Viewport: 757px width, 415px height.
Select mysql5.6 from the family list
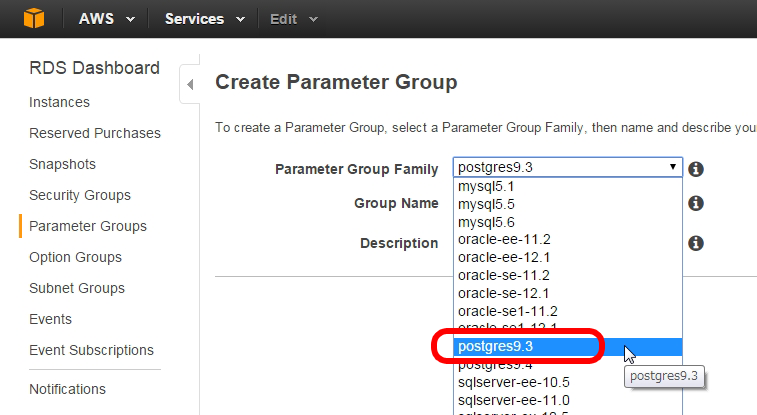[568, 222]
